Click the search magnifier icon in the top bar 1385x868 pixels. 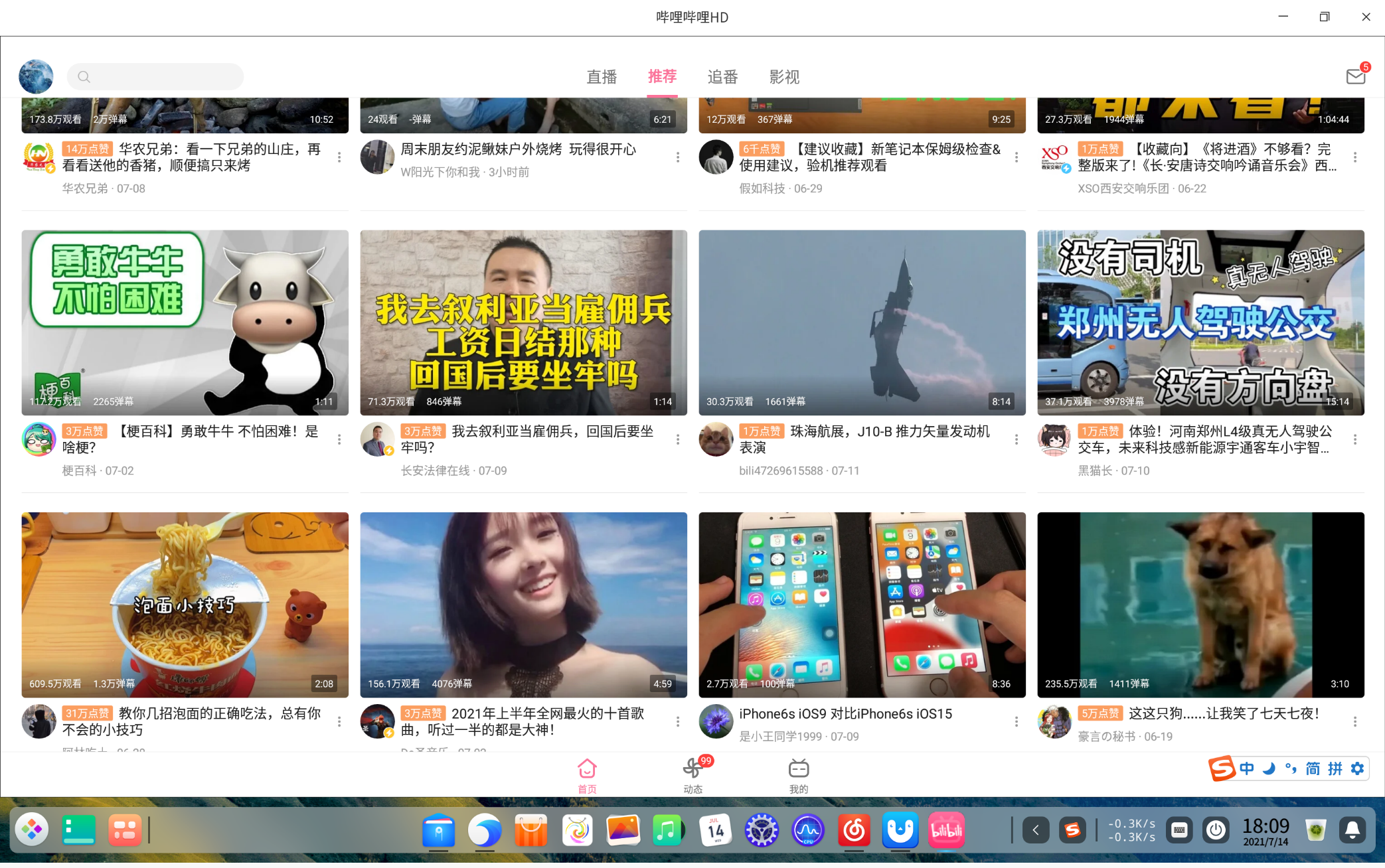click(x=84, y=76)
